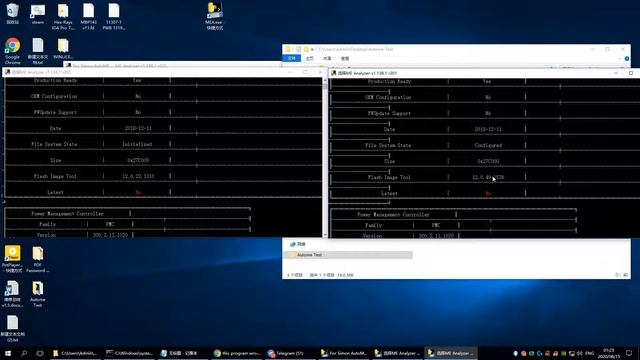The width and height of the screenshot is (640, 360).
Task: Open the action center notification icon
Action: 629,353
